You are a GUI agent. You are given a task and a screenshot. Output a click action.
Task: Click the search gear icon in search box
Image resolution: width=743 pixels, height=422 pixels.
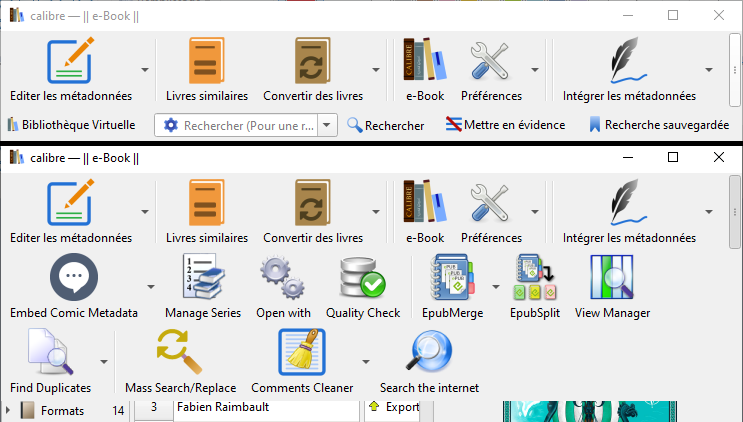click(171, 126)
